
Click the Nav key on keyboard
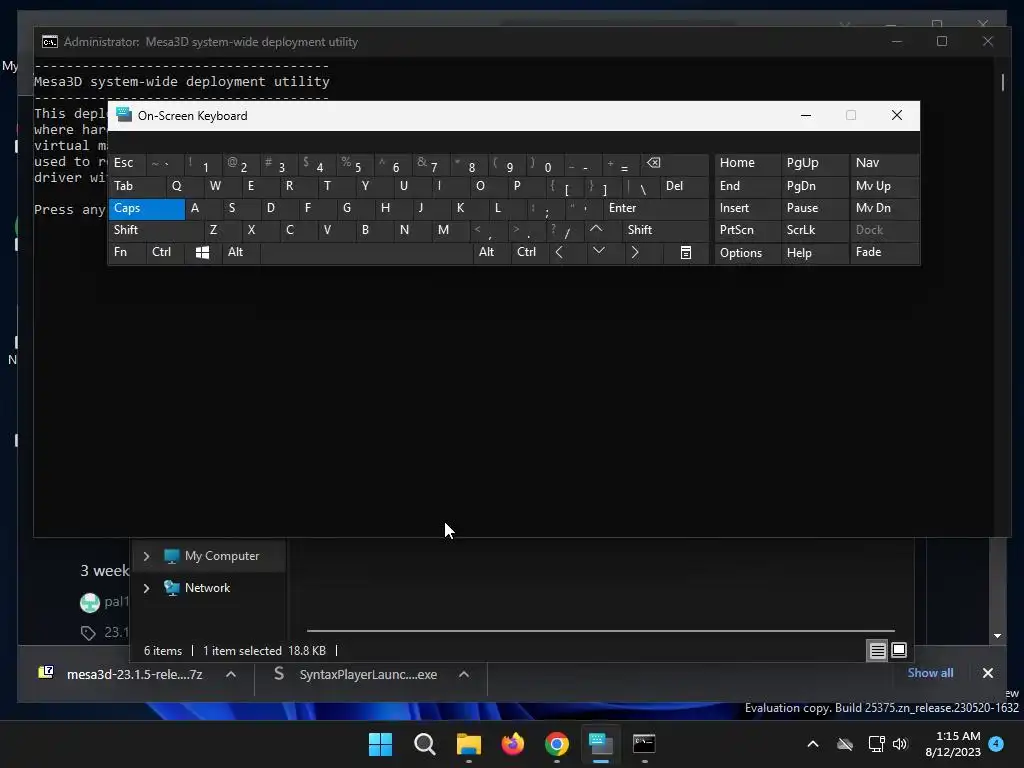tap(884, 163)
